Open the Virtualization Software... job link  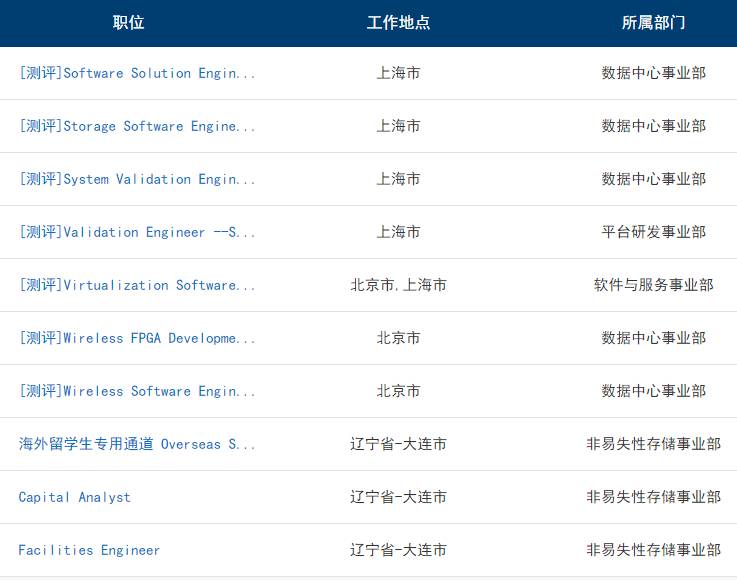coord(137,285)
